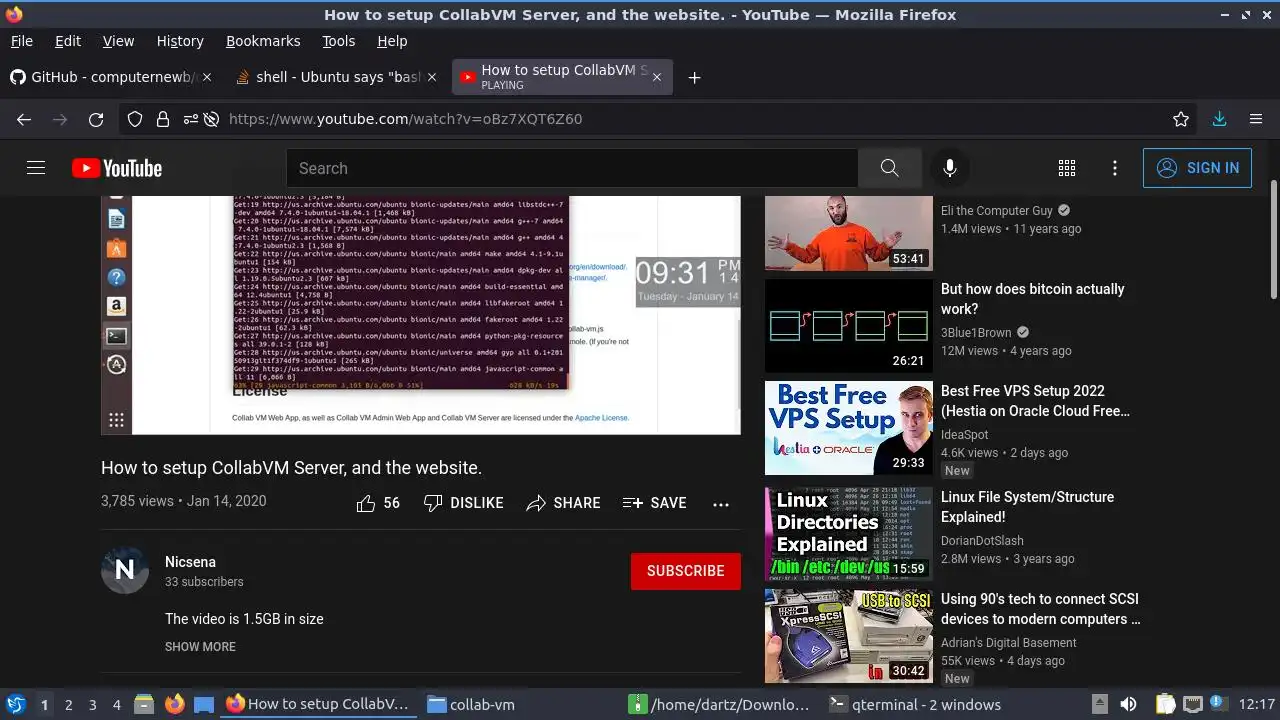The height and width of the screenshot is (720, 1280).
Task: Open YouTube settings three-dot menu
Action: coord(1115,168)
